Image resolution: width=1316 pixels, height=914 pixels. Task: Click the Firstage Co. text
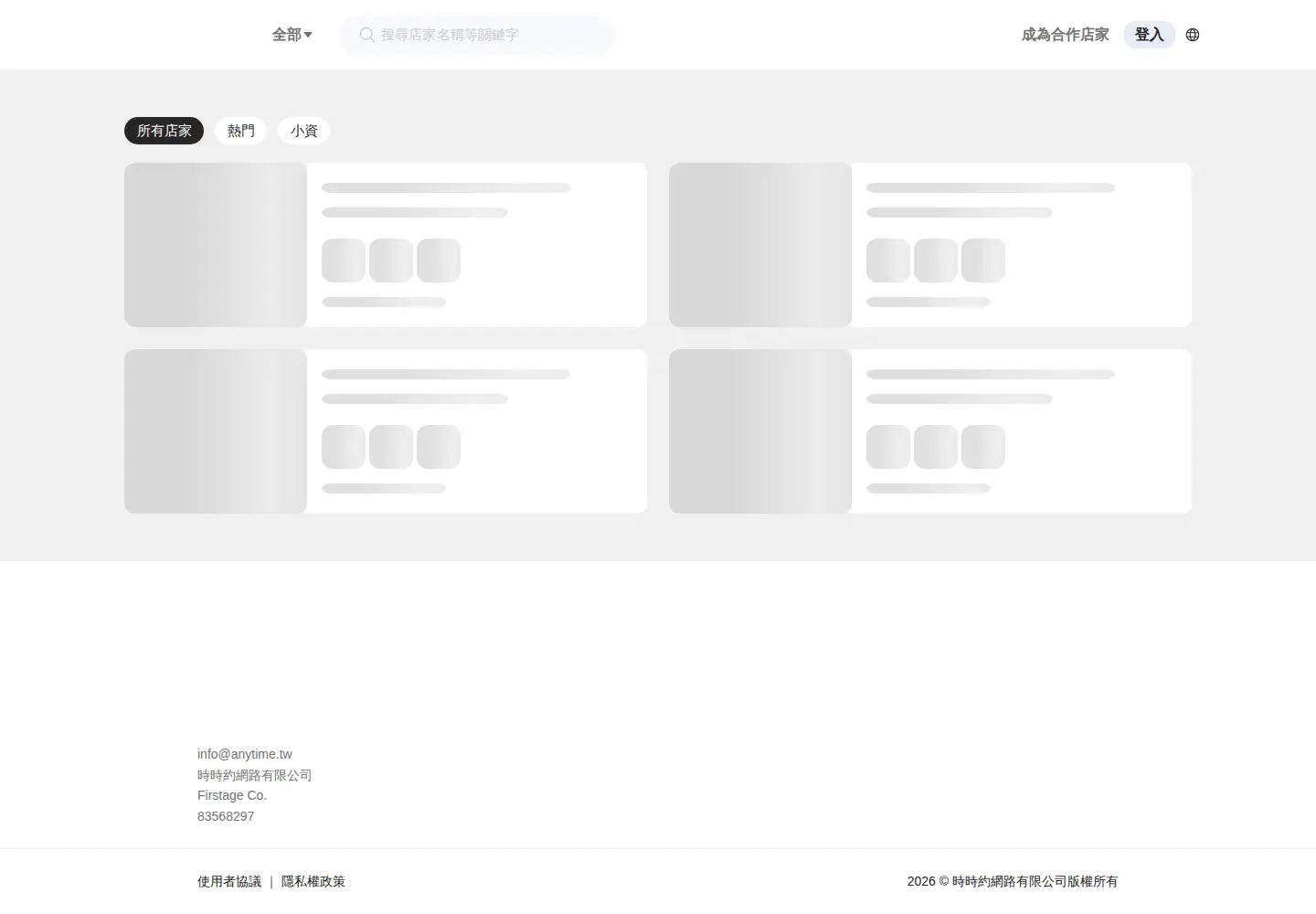(x=232, y=795)
